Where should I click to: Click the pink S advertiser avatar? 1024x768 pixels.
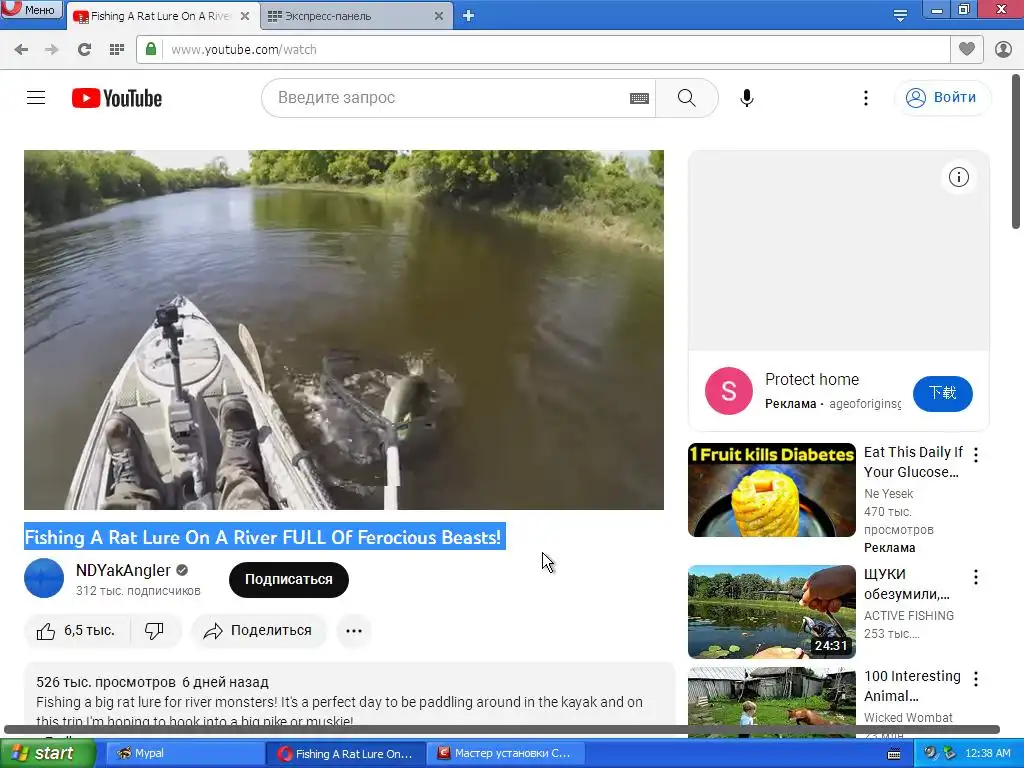point(729,391)
